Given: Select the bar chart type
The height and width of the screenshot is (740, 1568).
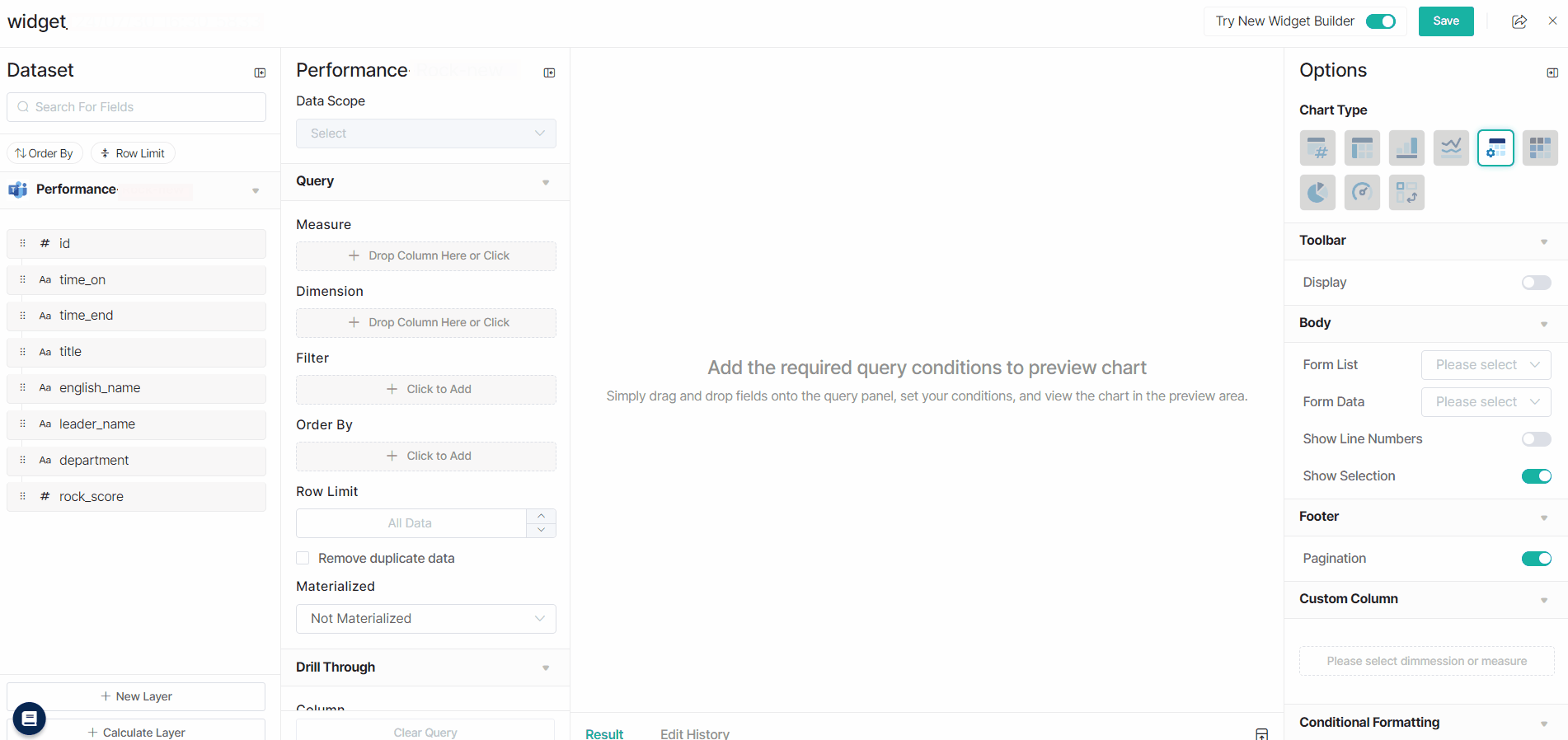Looking at the screenshot, I should coord(1406,148).
